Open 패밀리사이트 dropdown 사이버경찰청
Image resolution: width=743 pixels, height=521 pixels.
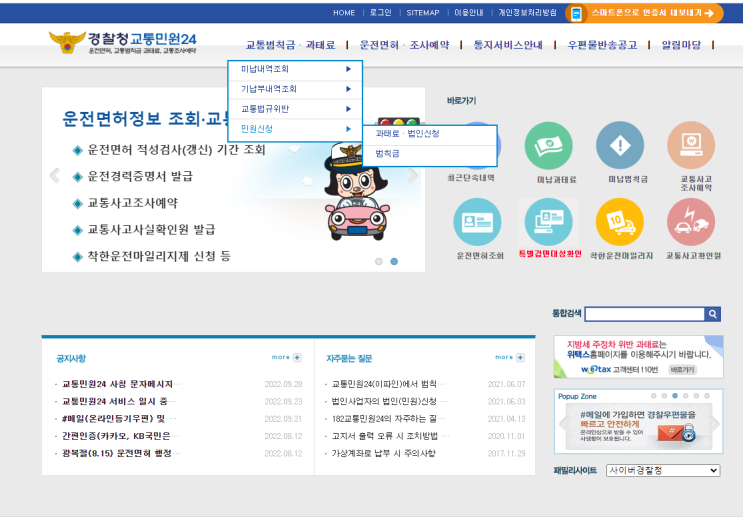coord(663,470)
